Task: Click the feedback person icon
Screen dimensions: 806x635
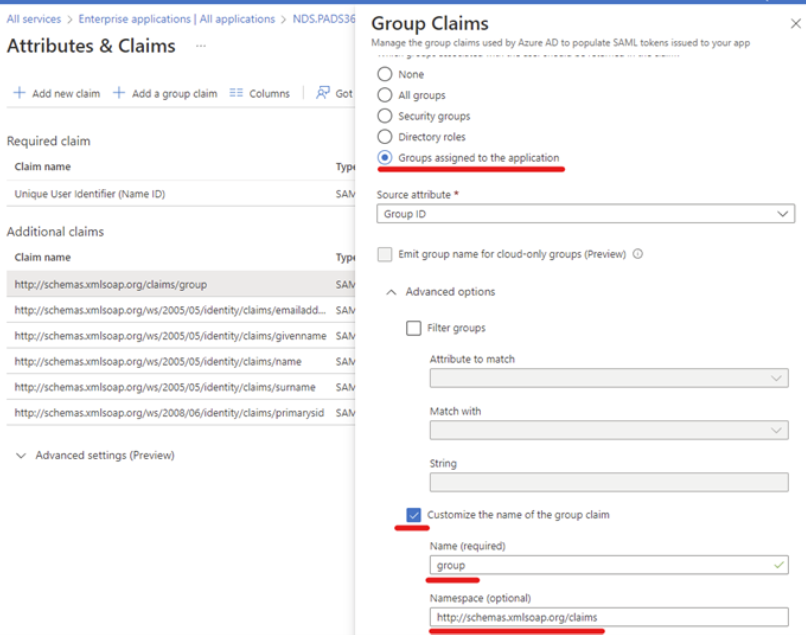Action: coord(323,93)
